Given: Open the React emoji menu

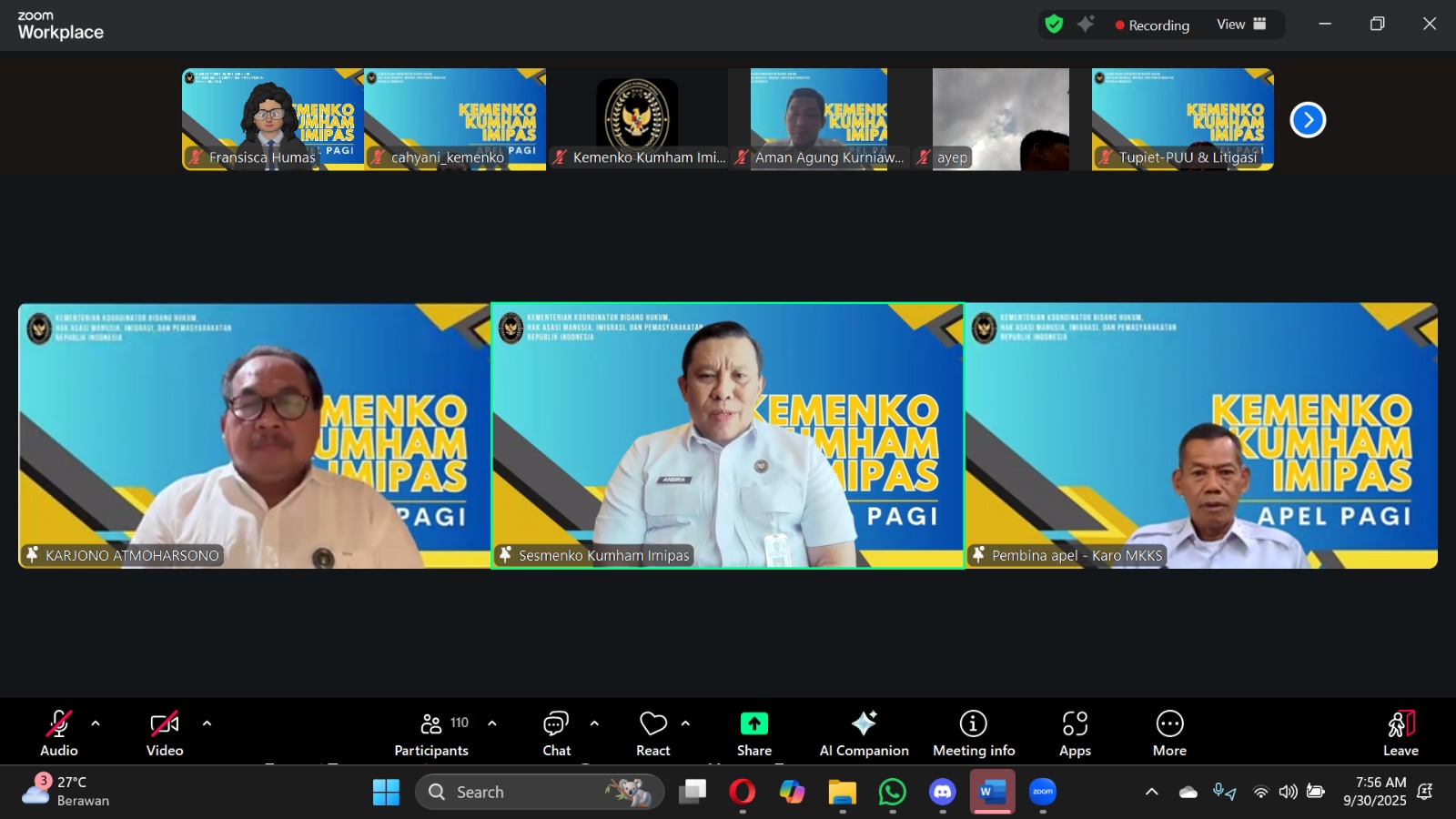Looking at the screenshot, I should (652, 733).
